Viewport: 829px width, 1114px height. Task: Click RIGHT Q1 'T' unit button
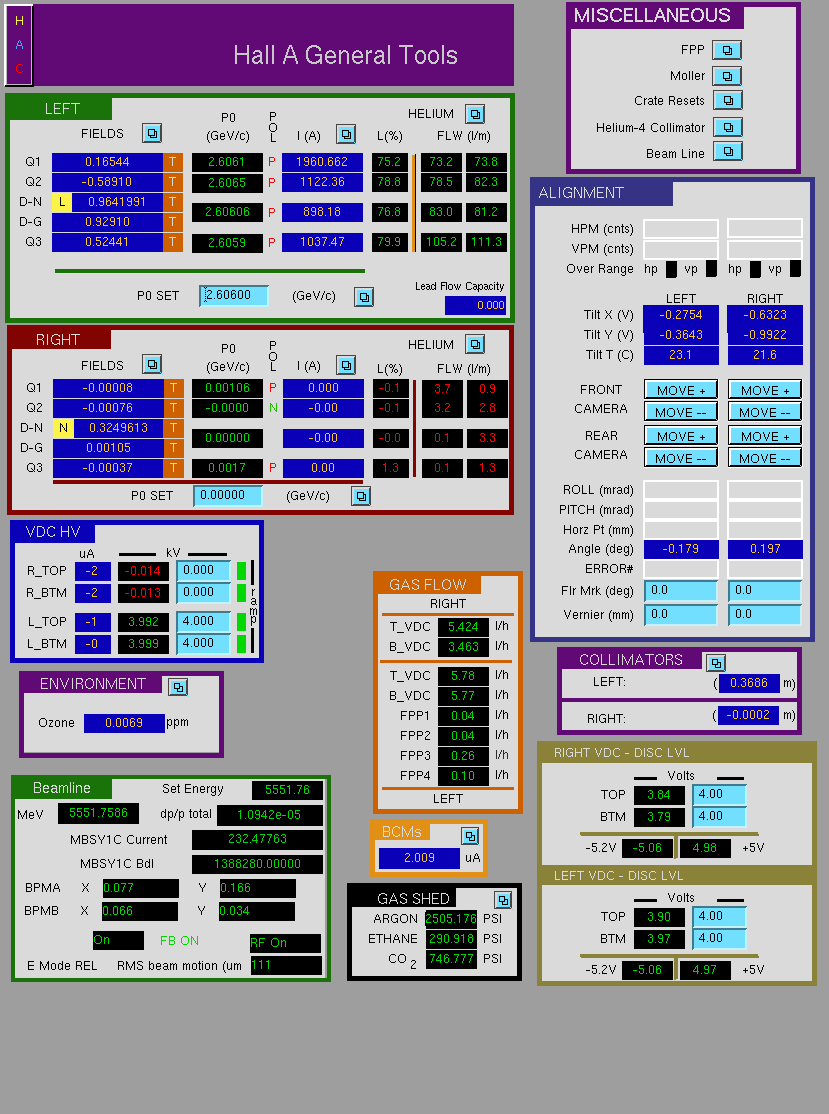[x=174, y=388]
